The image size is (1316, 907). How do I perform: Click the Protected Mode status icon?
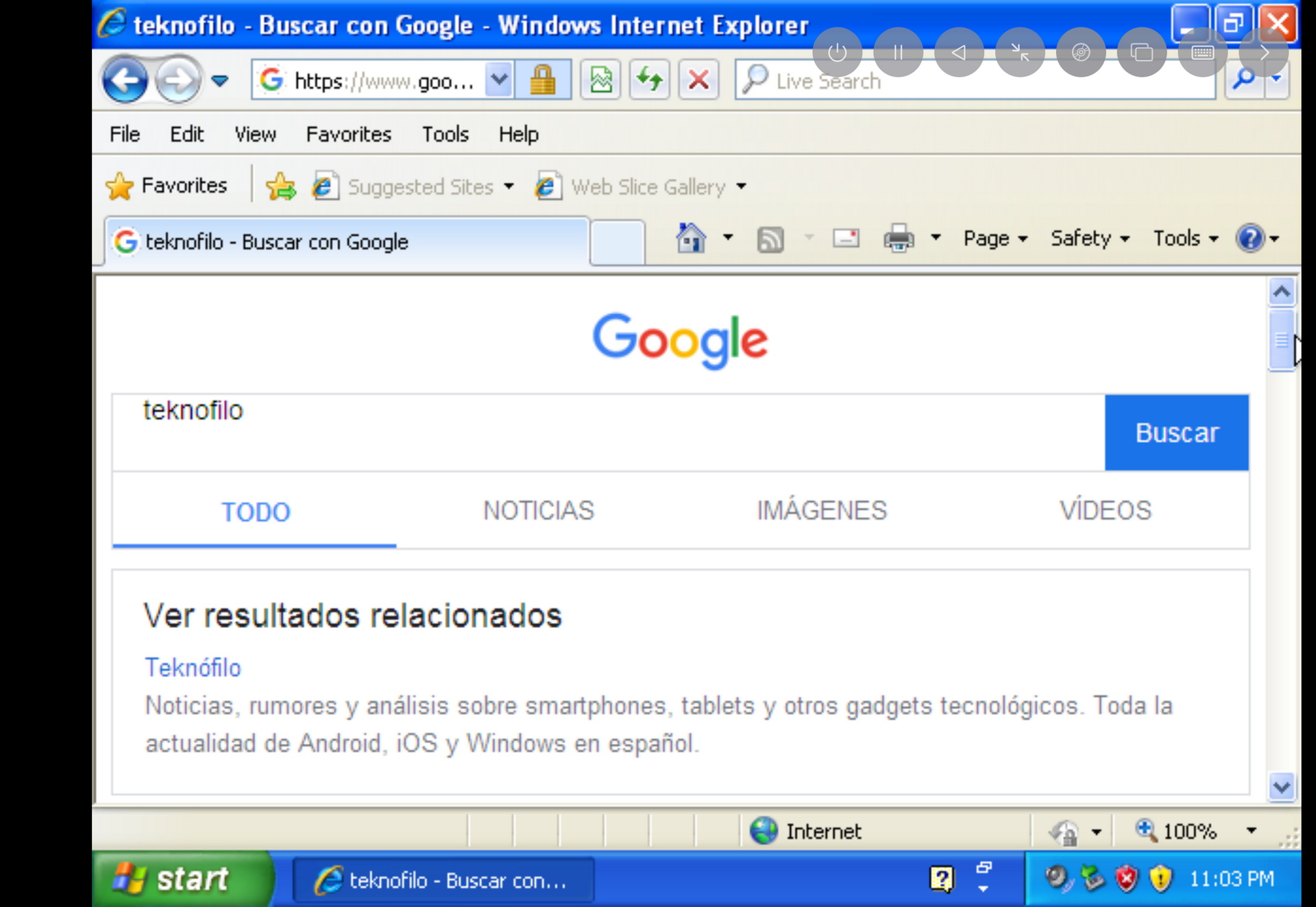click(1064, 832)
